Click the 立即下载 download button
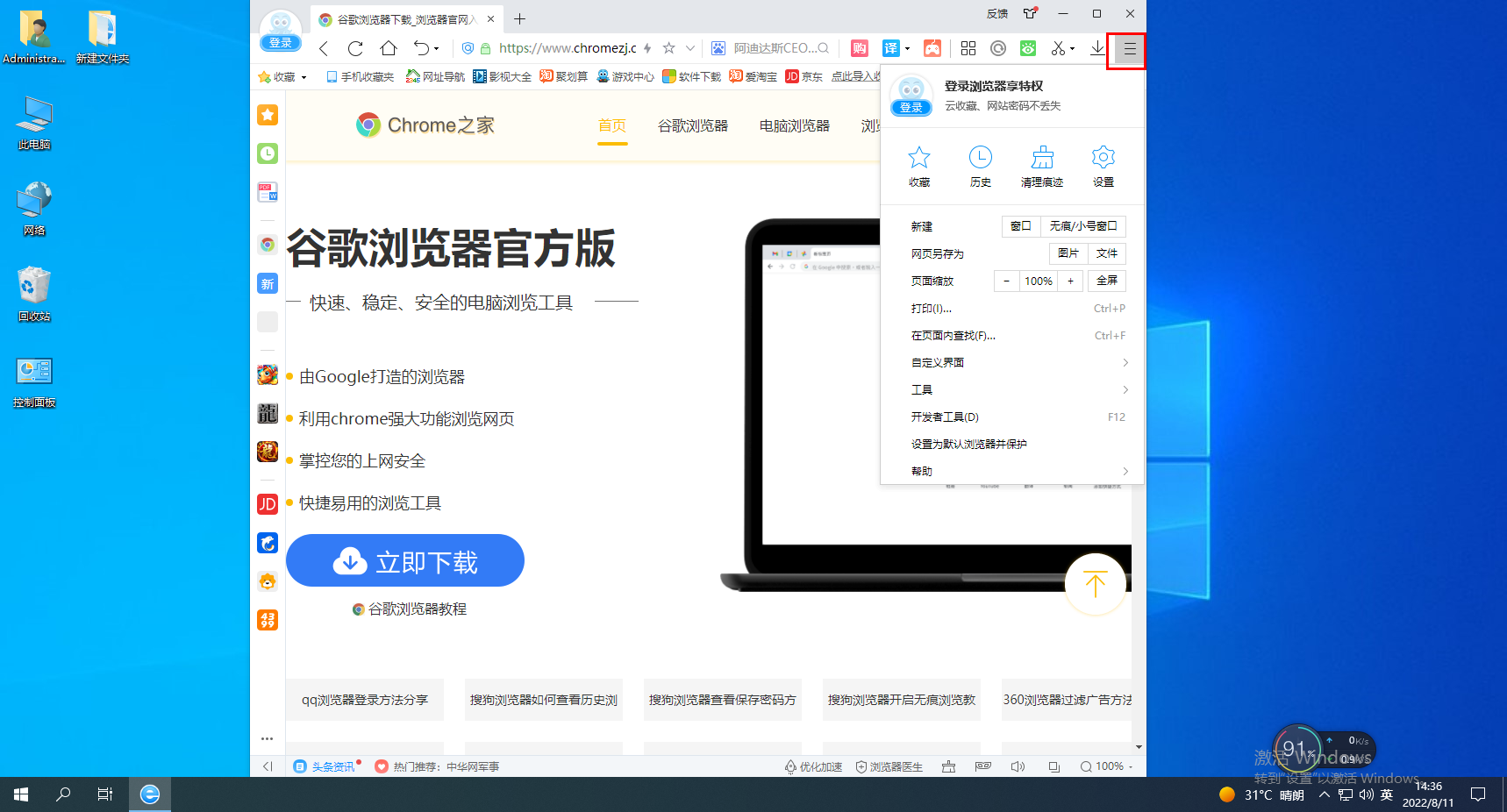 [x=405, y=561]
